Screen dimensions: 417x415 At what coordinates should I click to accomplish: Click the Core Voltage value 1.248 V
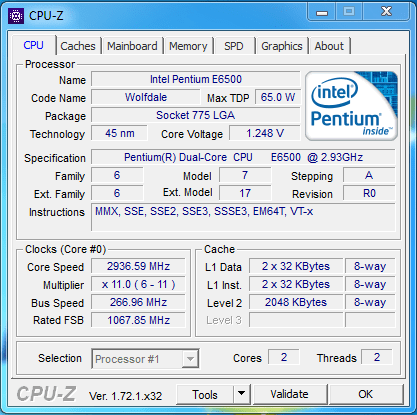click(x=265, y=133)
